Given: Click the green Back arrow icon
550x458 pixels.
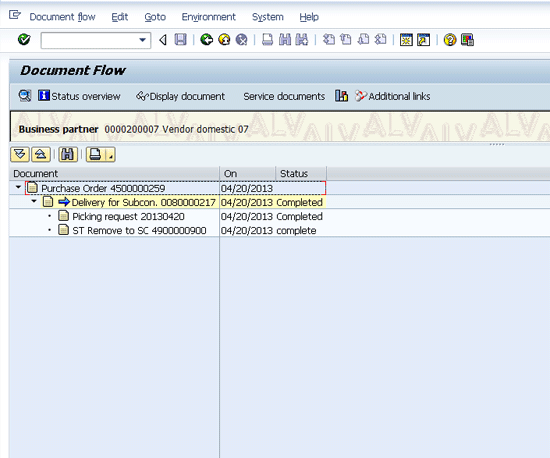Looking at the screenshot, I should (207, 40).
